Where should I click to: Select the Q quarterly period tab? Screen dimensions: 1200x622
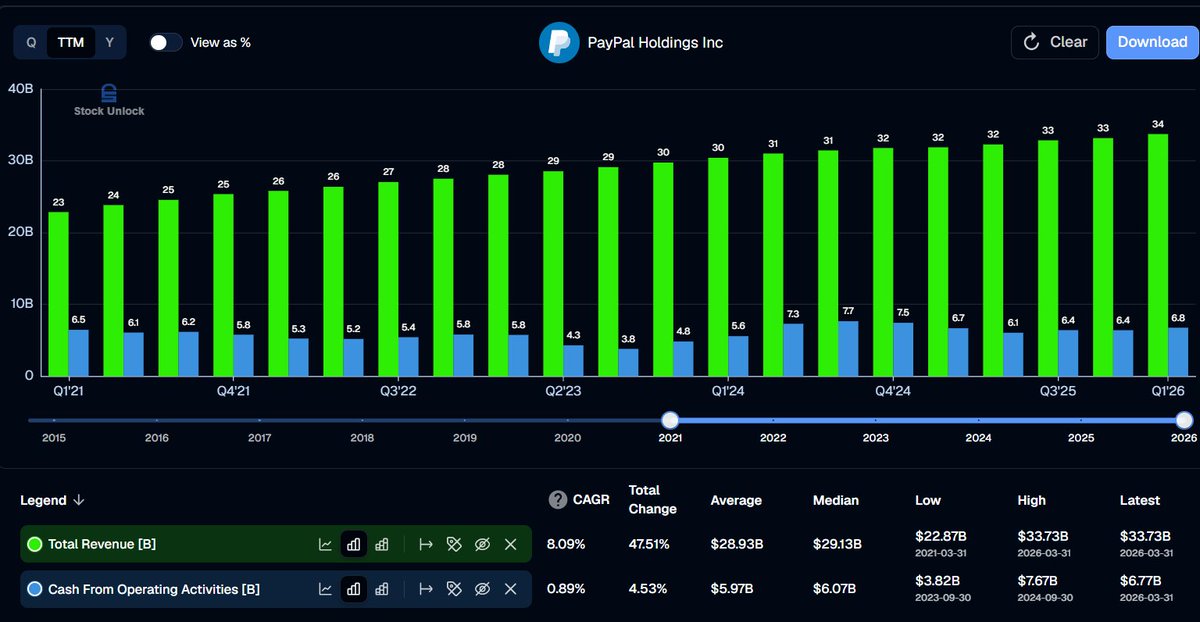tap(31, 42)
